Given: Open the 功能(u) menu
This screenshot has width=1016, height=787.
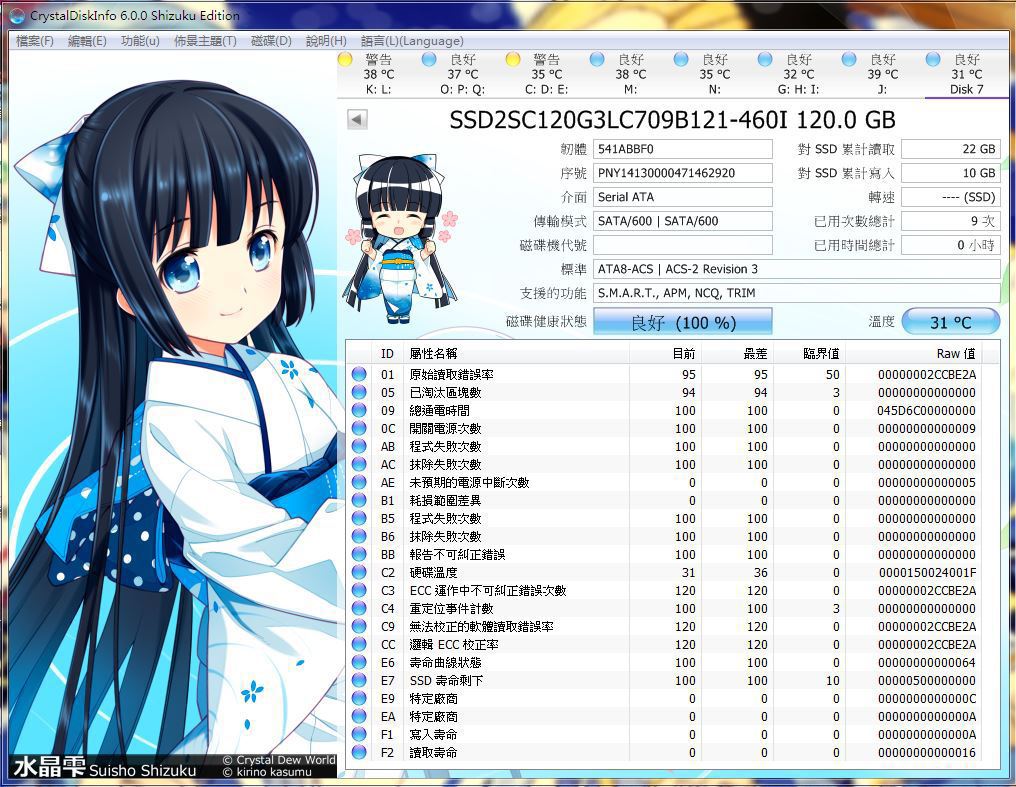Looking at the screenshot, I should (140, 41).
